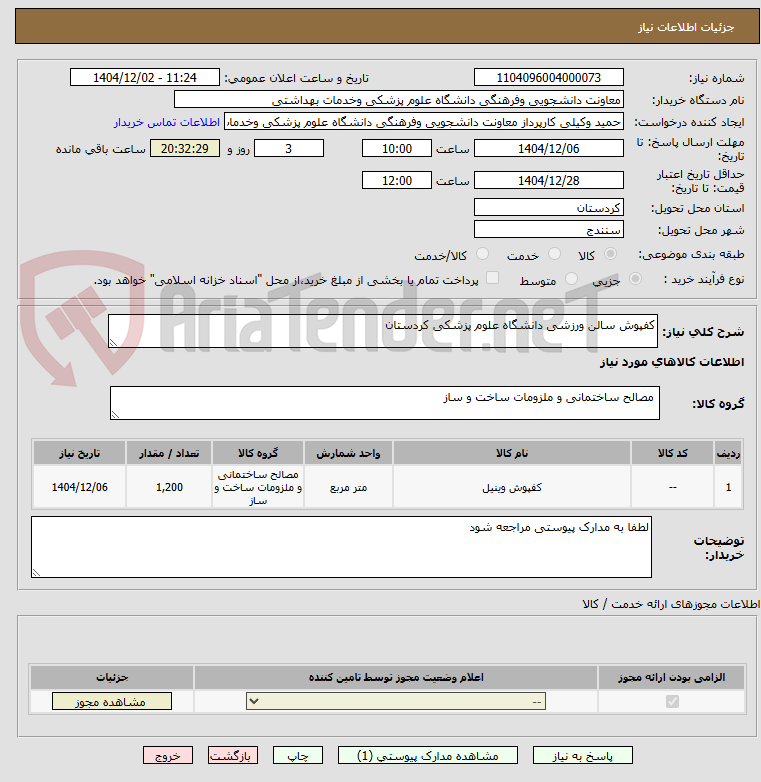The height and width of the screenshot is (782, 761).
Task: Select the کالا/خدمت radio button
Action: coord(482,254)
